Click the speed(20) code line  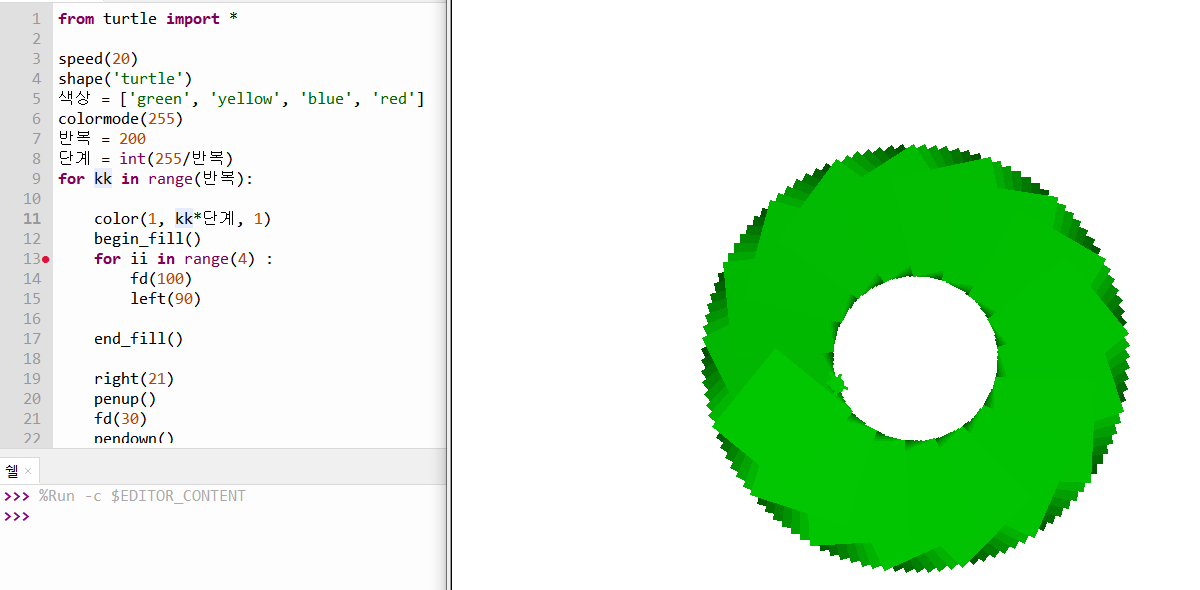98,59
